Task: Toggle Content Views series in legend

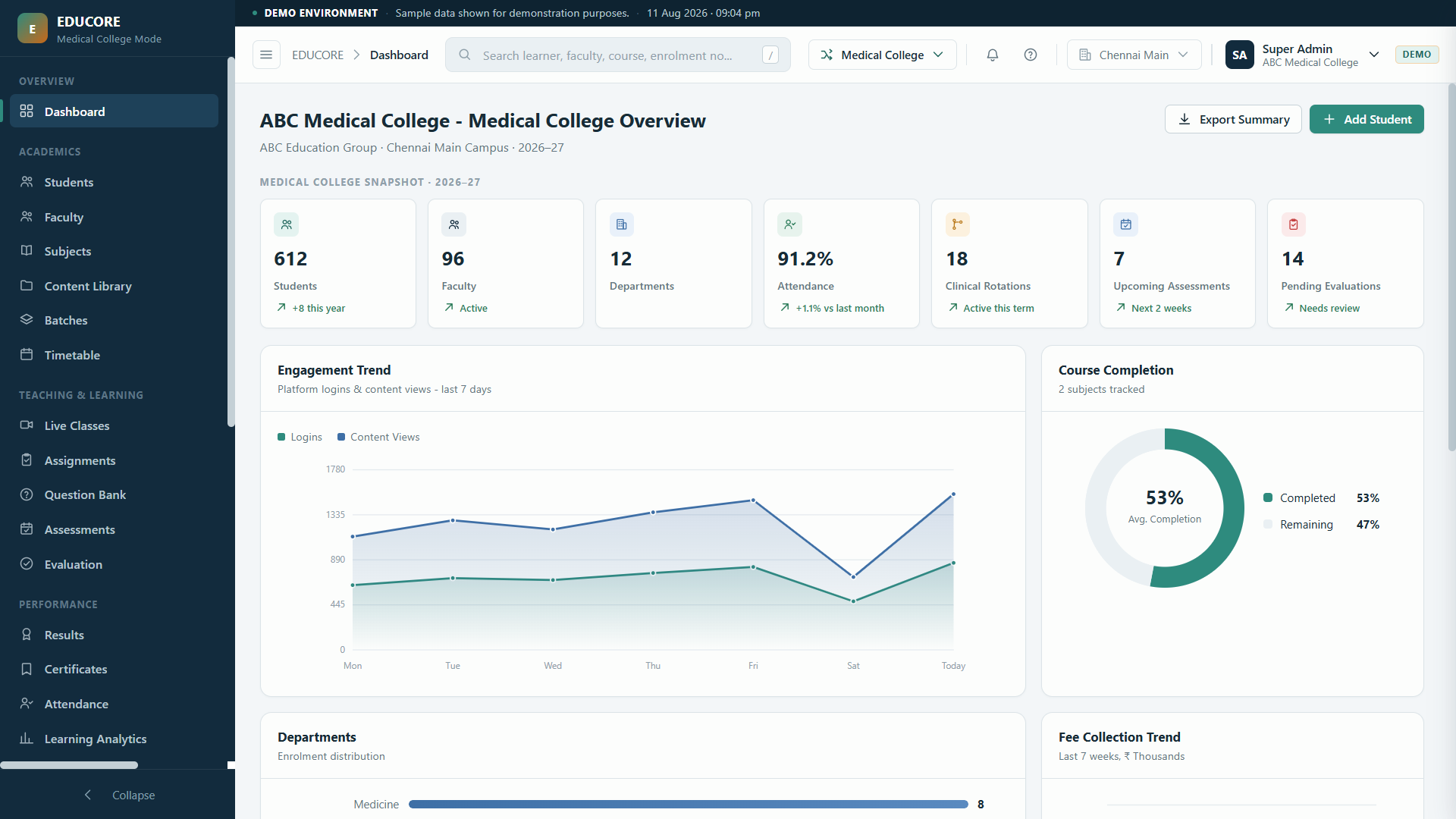Action: [x=378, y=437]
